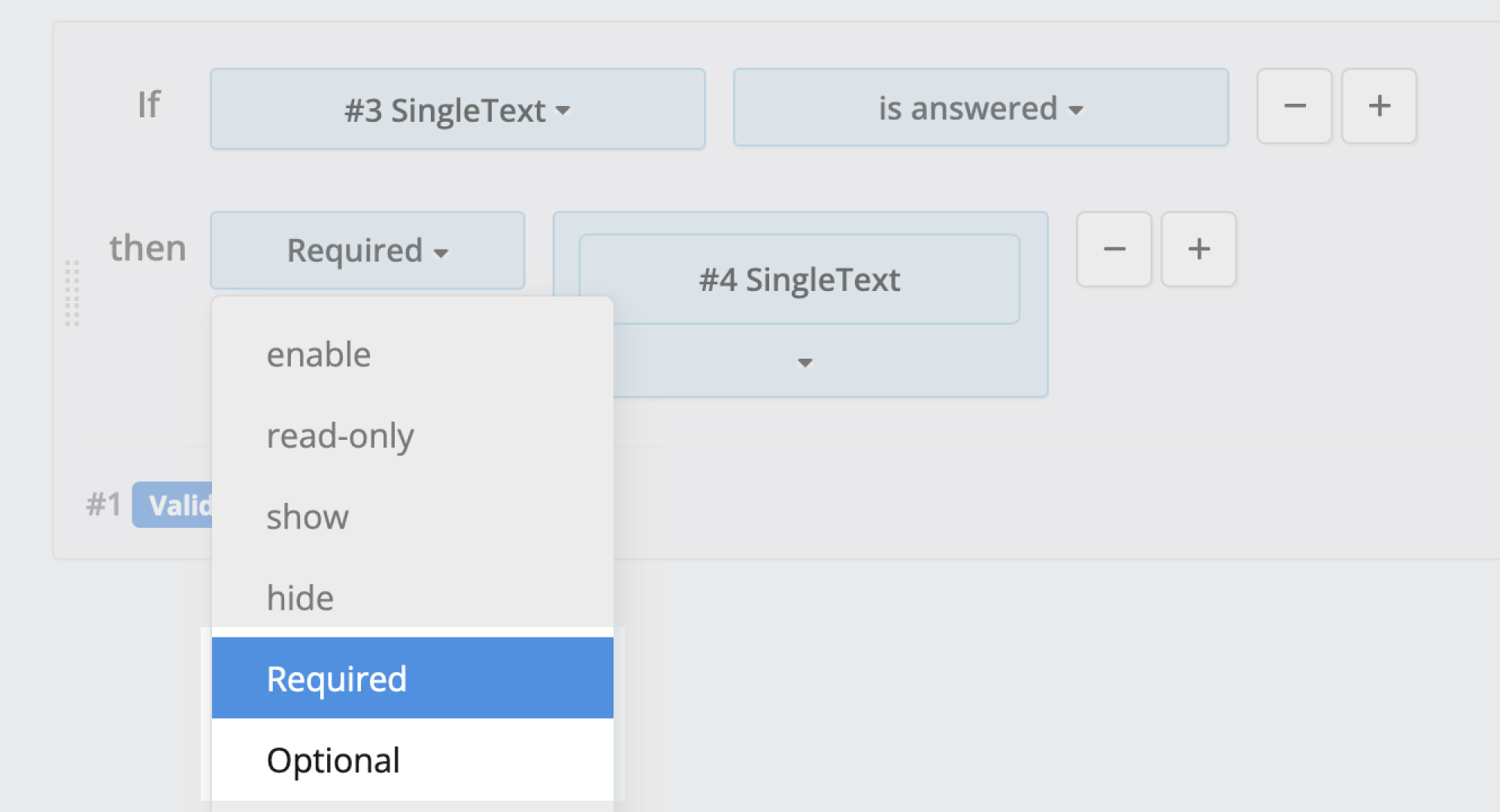Open the 'is answered' condition dropdown
The height and width of the screenshot is (812, 1500).
tap(980, 108)
